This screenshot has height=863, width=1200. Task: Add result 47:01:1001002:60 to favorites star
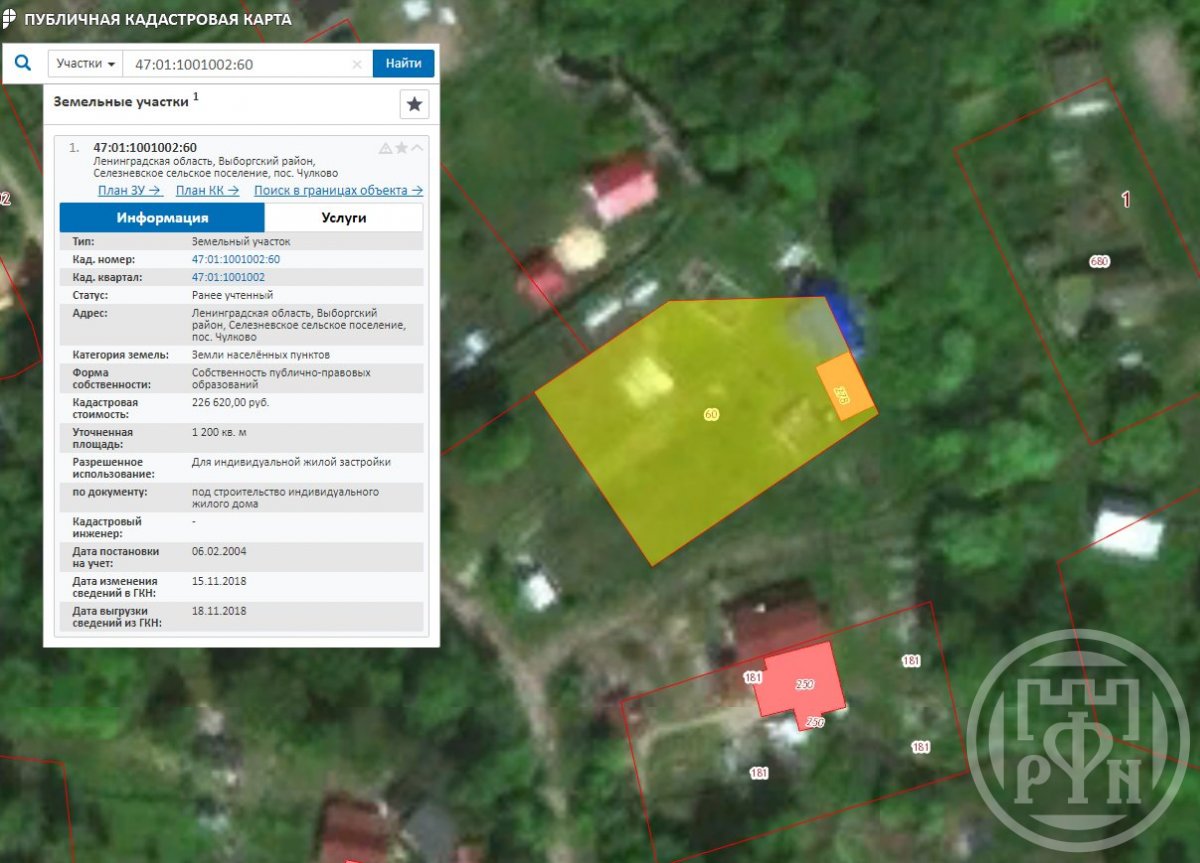click(x=401, y=148)
